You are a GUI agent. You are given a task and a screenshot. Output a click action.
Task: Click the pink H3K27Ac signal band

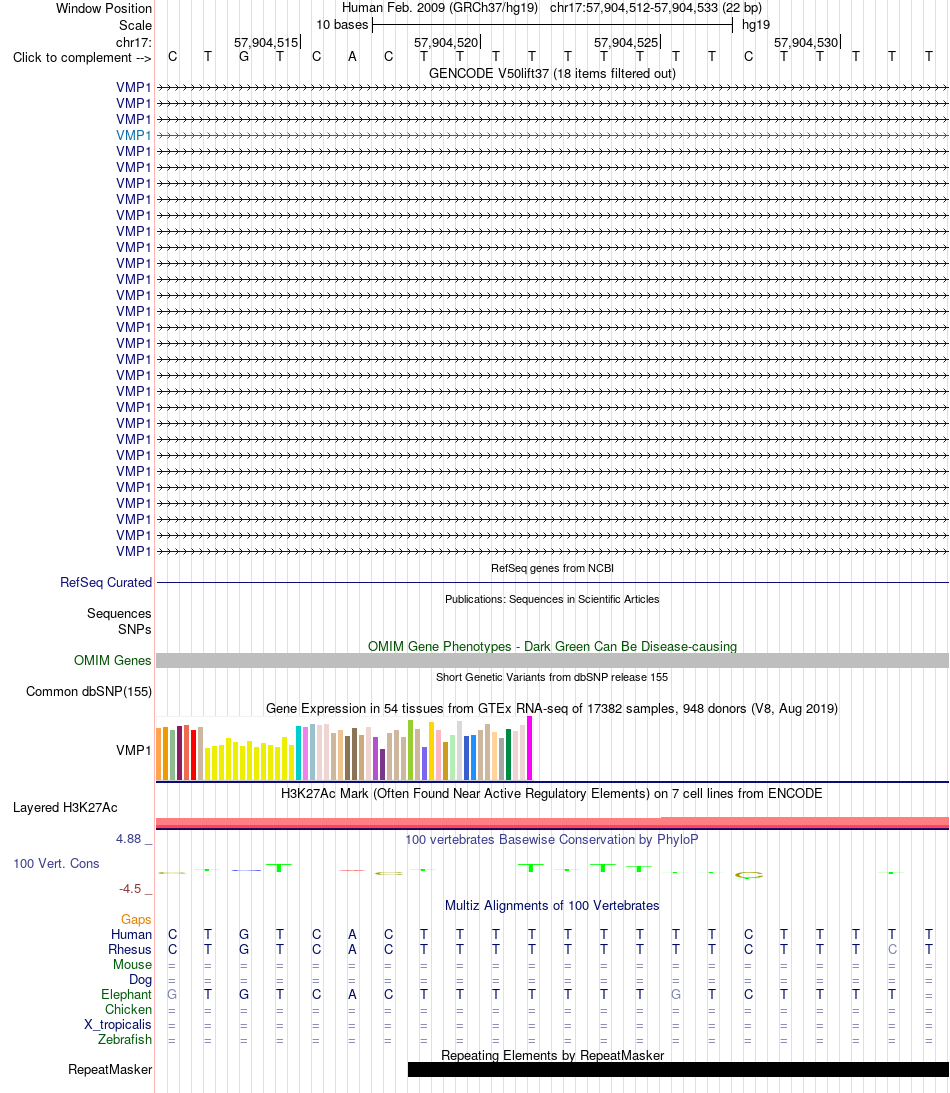552,823
